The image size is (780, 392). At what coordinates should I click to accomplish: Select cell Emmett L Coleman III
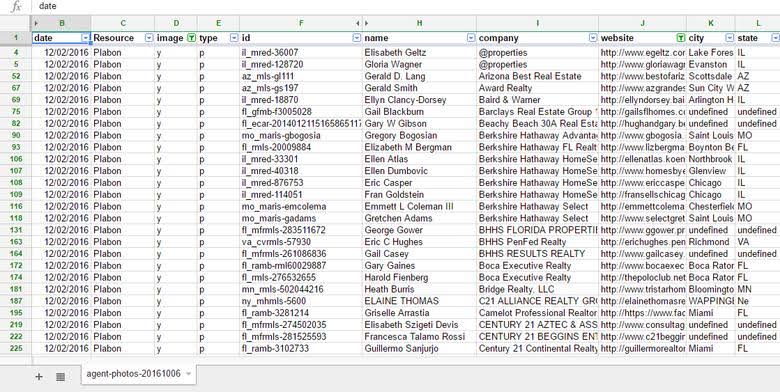[419, 206]
